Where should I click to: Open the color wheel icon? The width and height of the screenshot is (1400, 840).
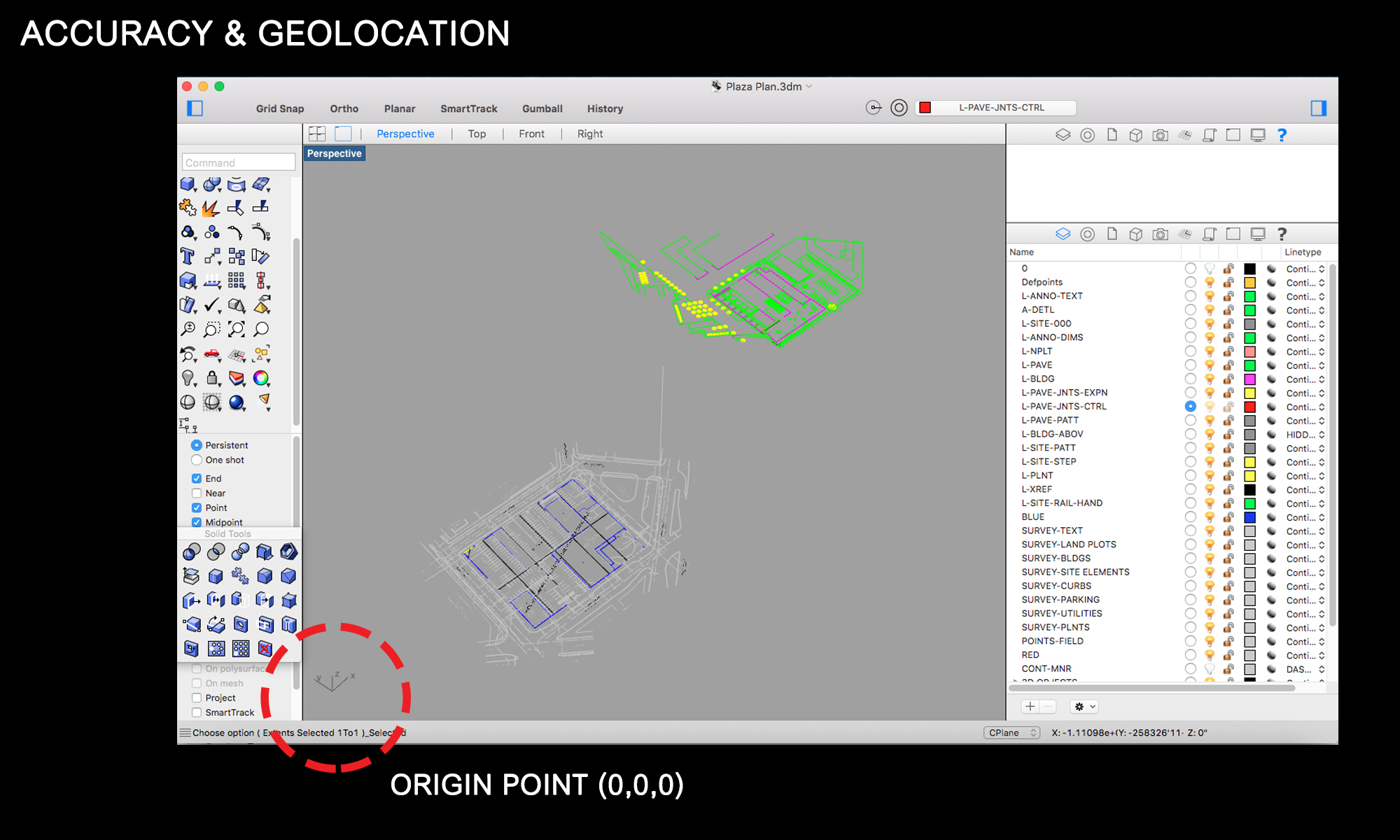point(261,378)
